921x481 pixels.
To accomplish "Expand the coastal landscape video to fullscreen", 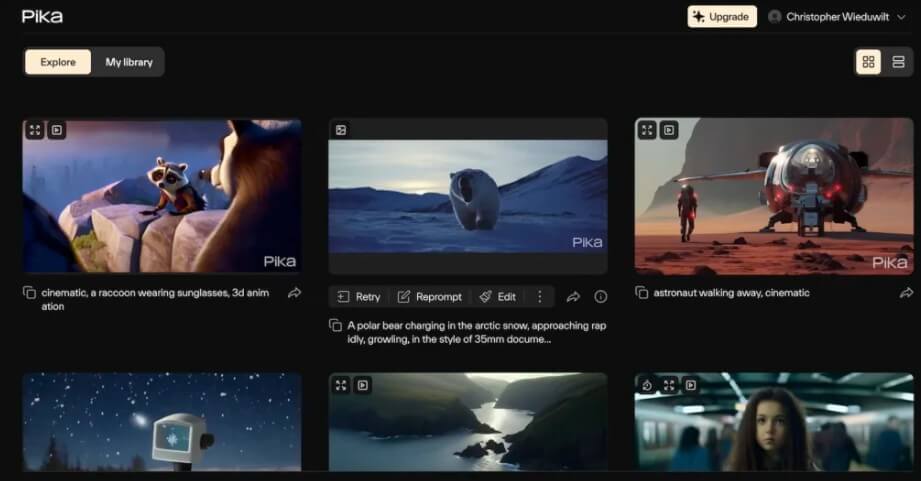I will pyautogui.click(x=341, y=385).
